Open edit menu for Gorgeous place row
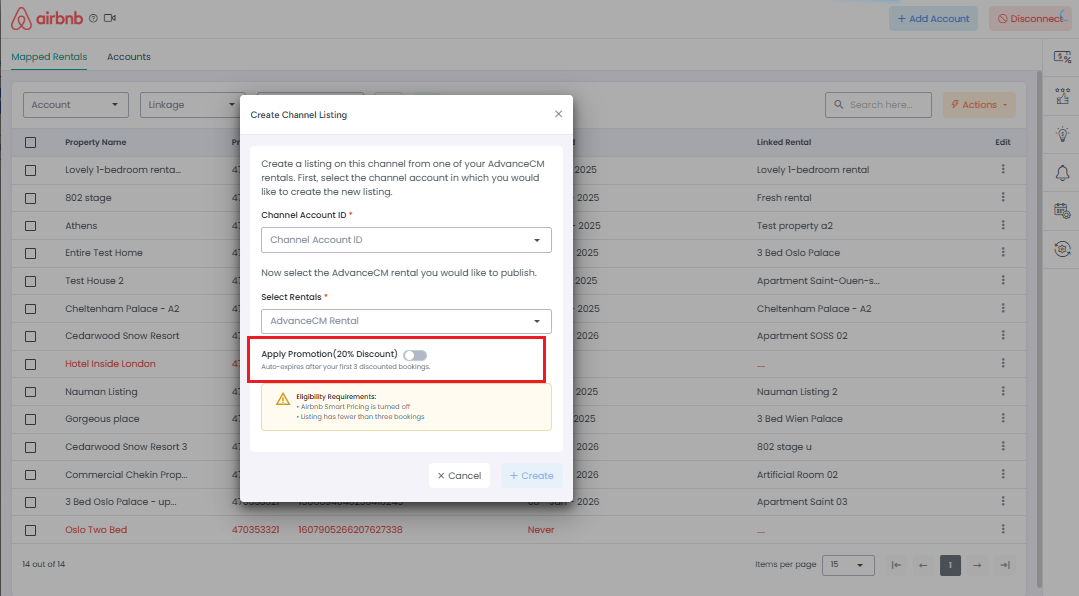 point(1003,418)
